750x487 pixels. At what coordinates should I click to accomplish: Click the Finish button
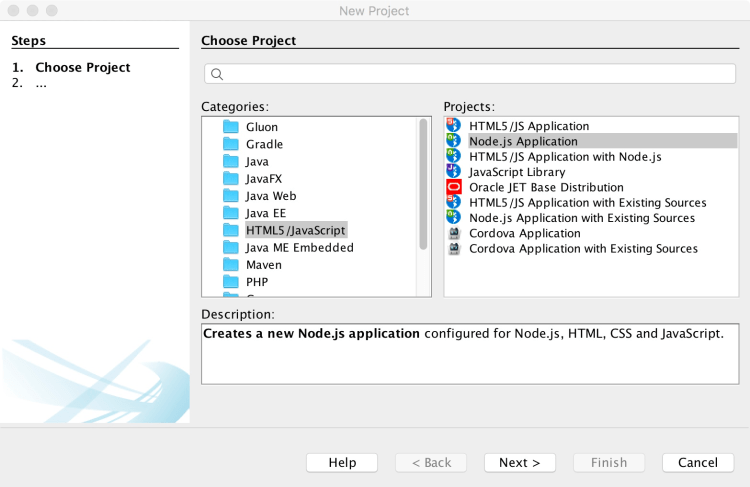pyautogui.click(x=609, y=463)
